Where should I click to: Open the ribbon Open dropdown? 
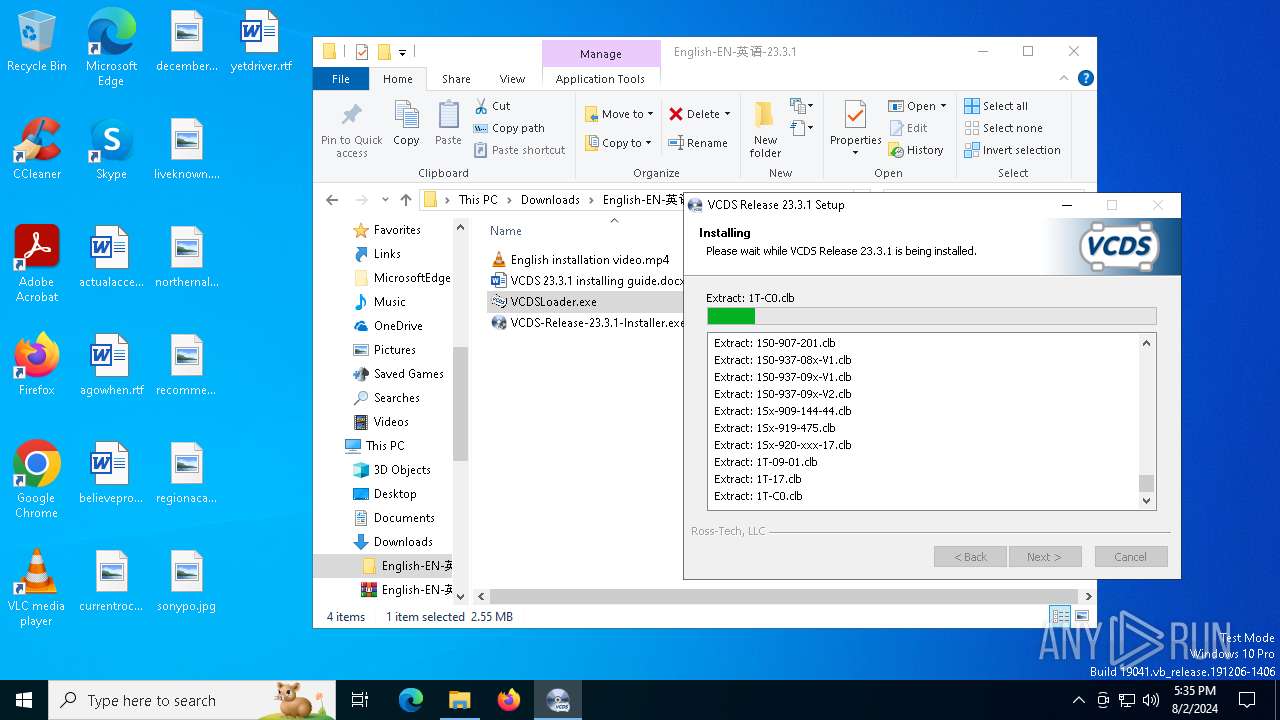tap(943, 106)
